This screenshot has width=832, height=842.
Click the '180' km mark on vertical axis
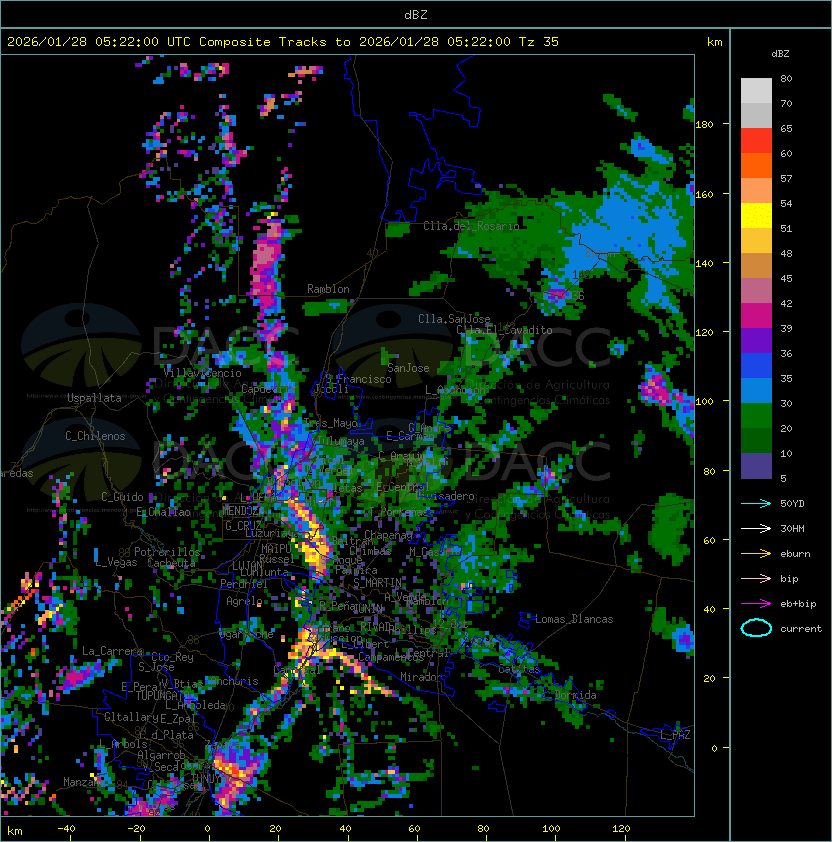(x=704, y=125)
